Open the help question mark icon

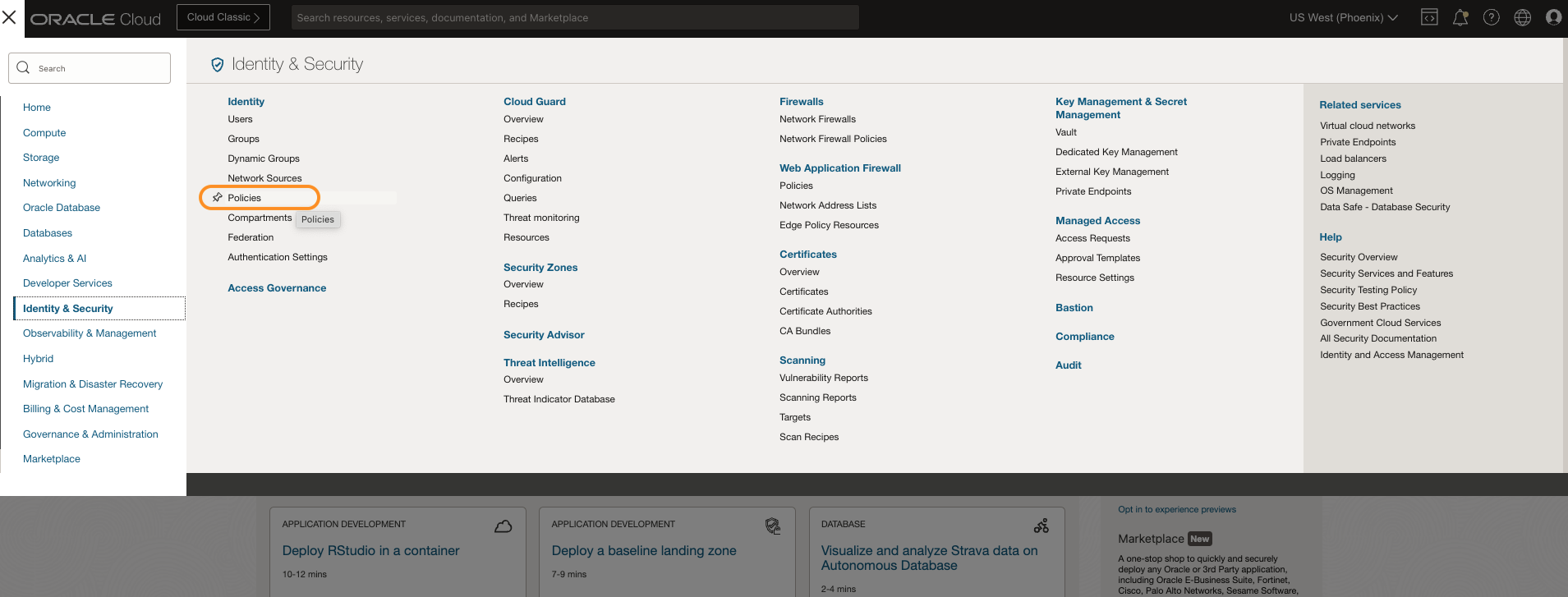(x=1492, y=17)
